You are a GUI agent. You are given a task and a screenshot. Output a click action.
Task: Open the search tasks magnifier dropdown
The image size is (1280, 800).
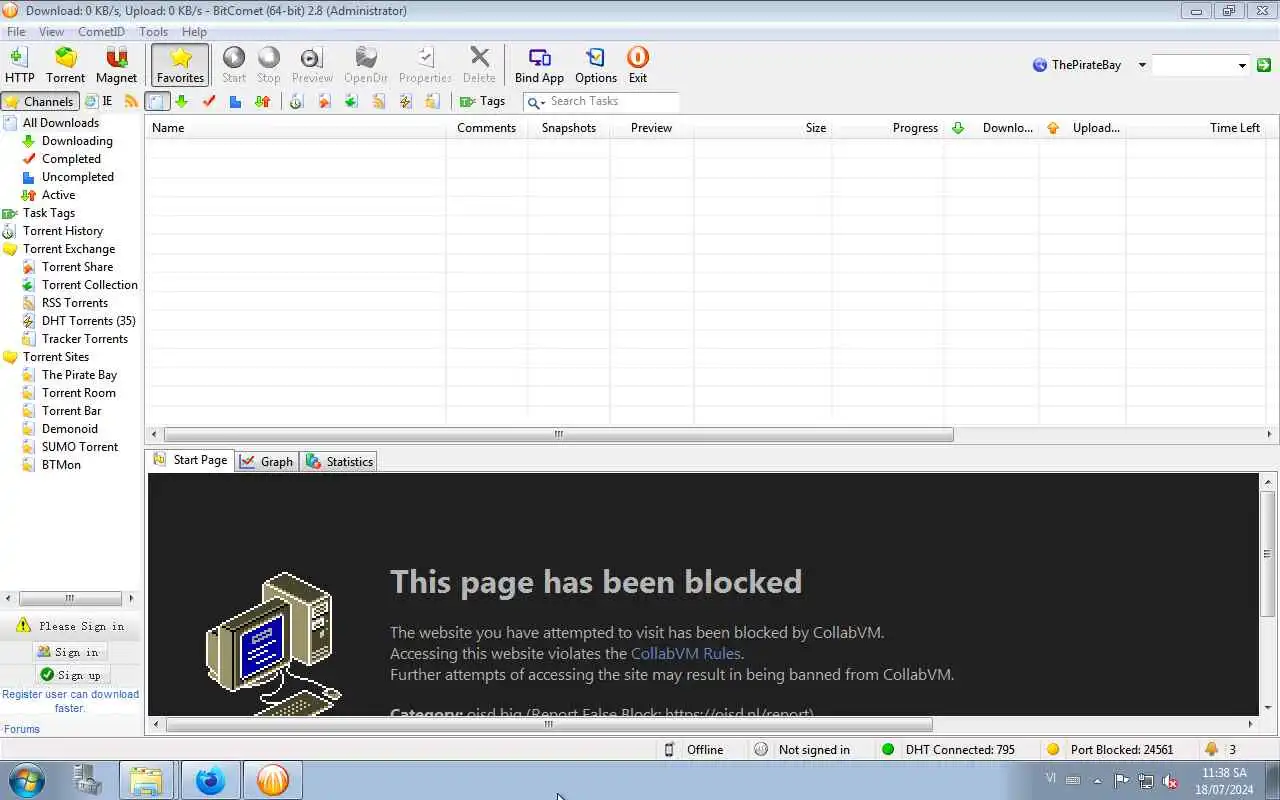pos(536,102)
